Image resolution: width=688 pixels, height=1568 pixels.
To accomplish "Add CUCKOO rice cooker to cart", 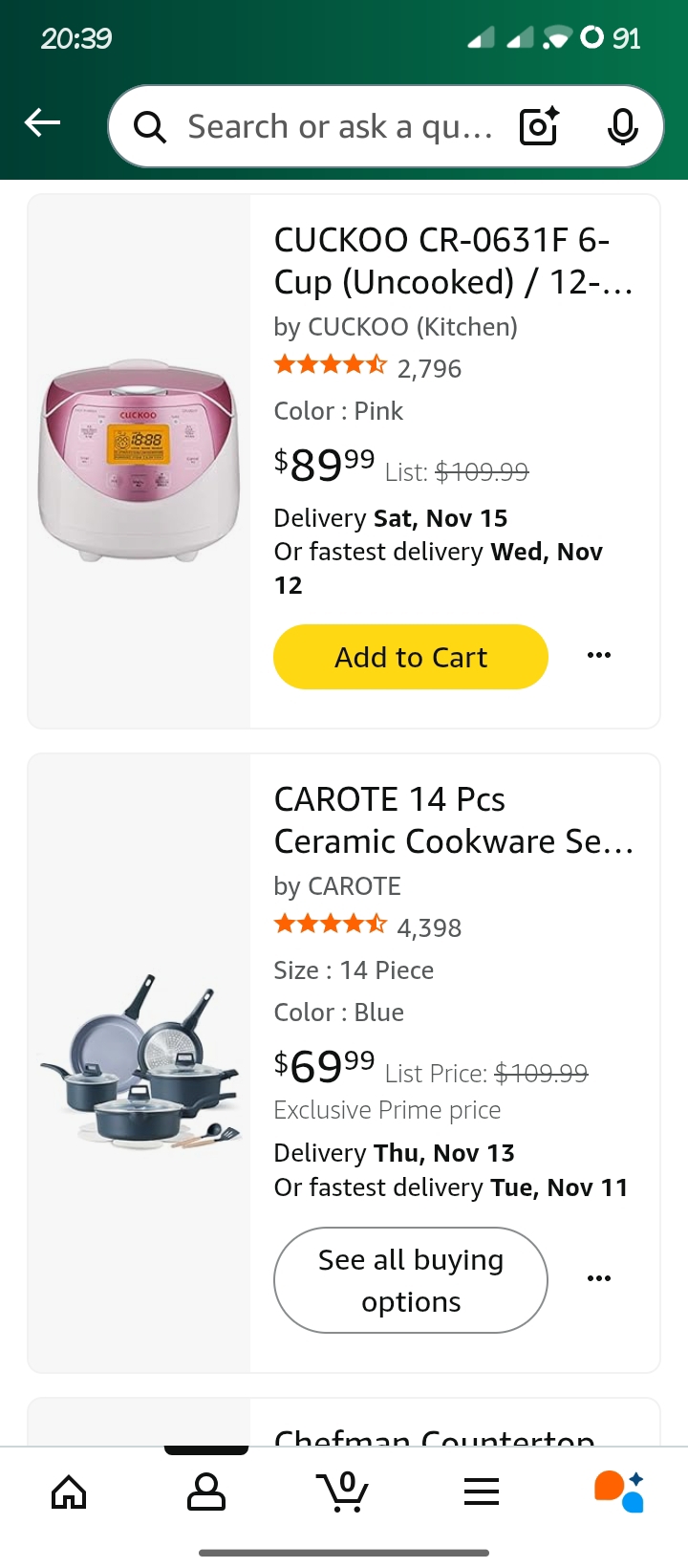I will [x=411, y=657].
